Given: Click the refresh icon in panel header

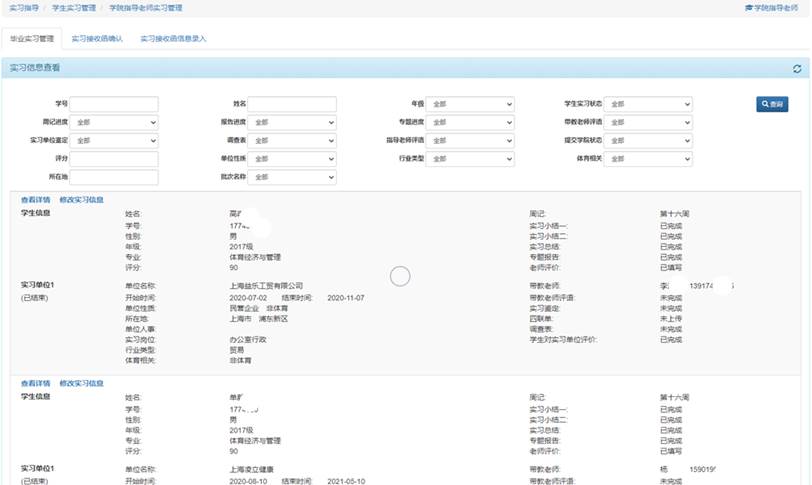Looking at the screenshot, I should pos(797,69).
